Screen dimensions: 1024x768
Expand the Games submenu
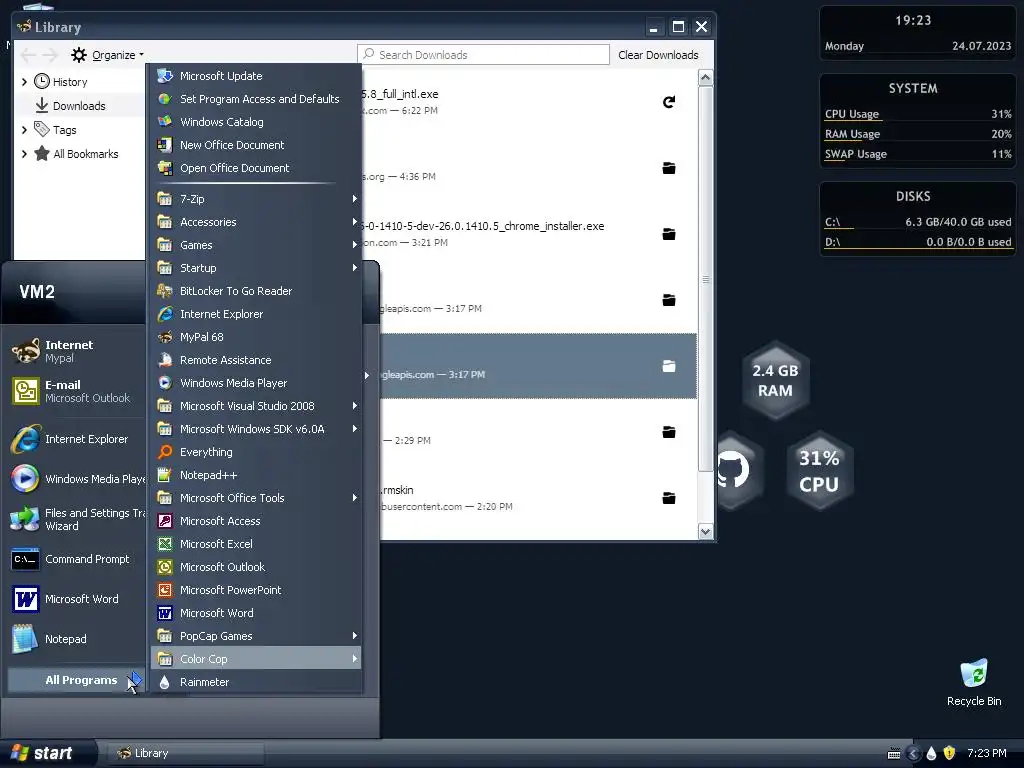point(255,245)
